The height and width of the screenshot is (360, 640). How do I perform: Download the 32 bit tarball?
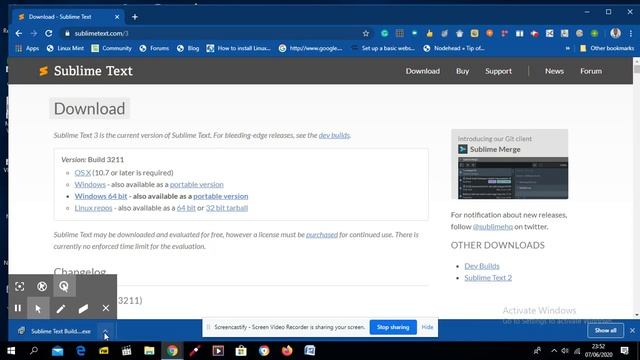[227, 208]
